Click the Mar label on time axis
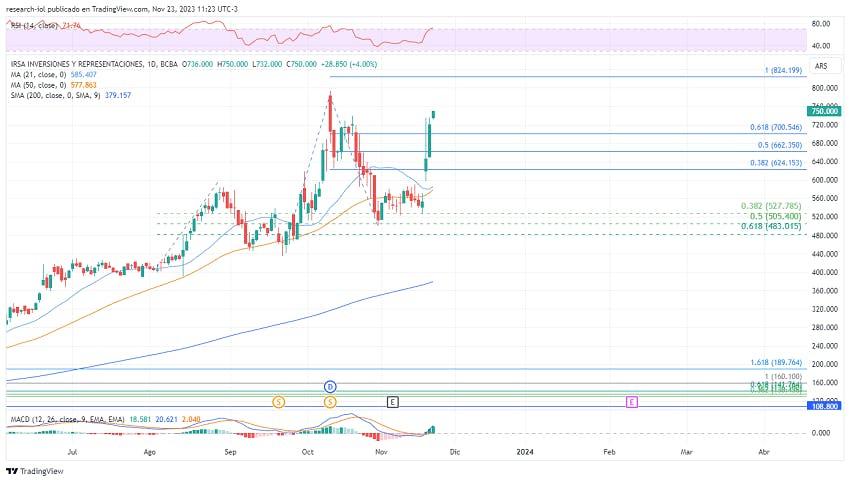 click(x=686, y=452)
